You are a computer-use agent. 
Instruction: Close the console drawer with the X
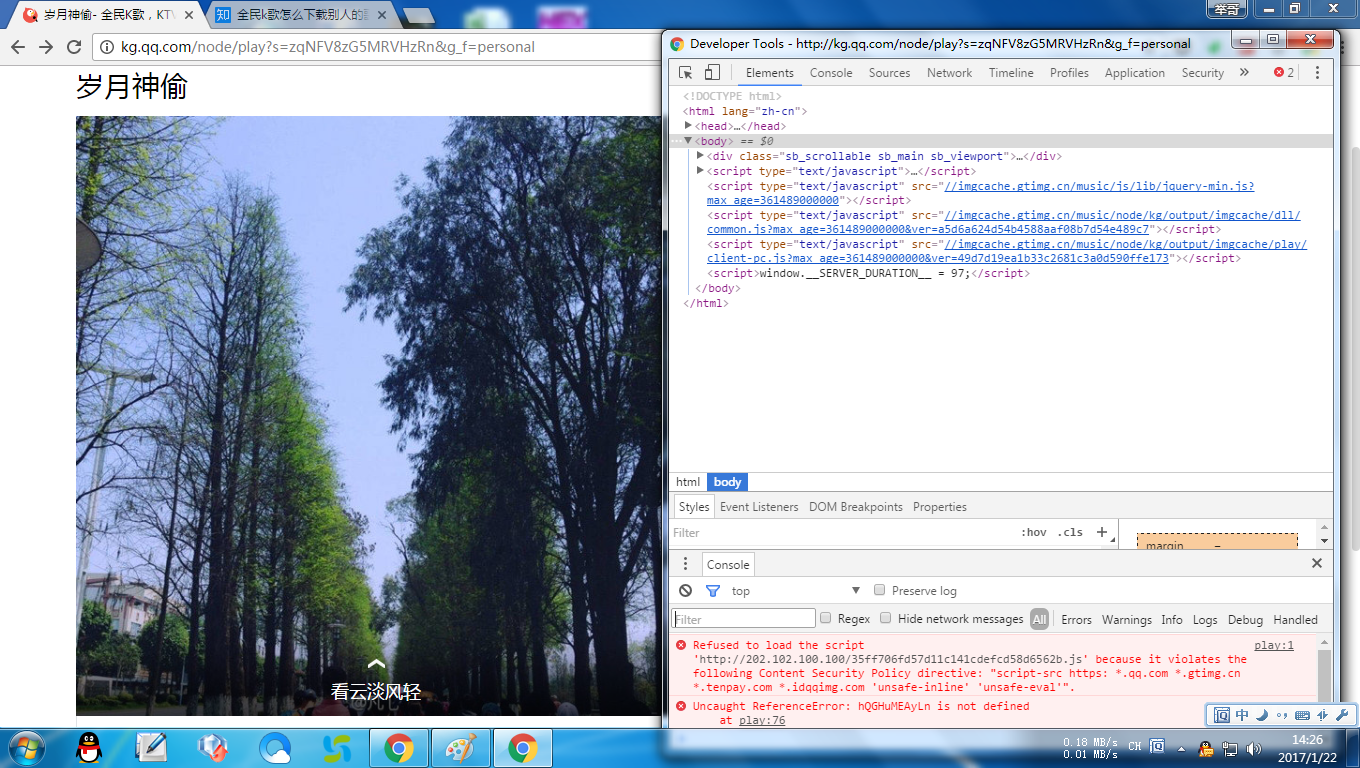[x=1317, y=564]
